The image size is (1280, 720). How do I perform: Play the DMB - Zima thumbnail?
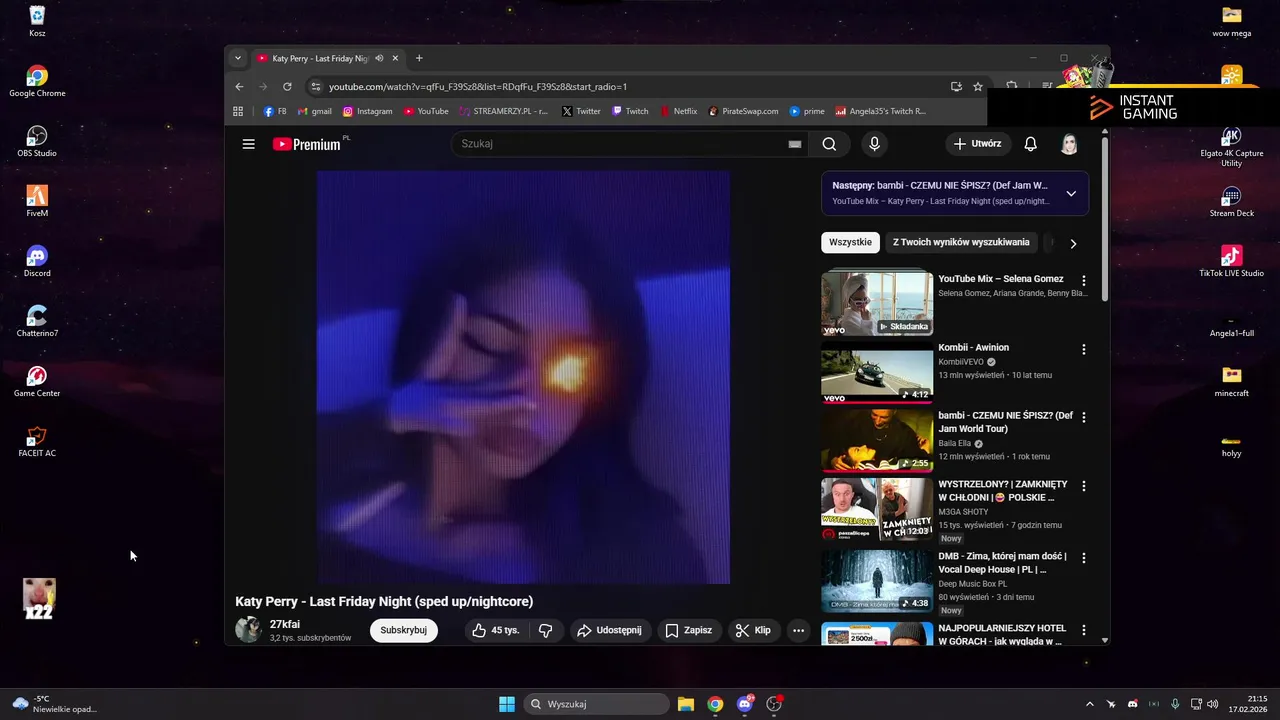click(x=877, y=580)
